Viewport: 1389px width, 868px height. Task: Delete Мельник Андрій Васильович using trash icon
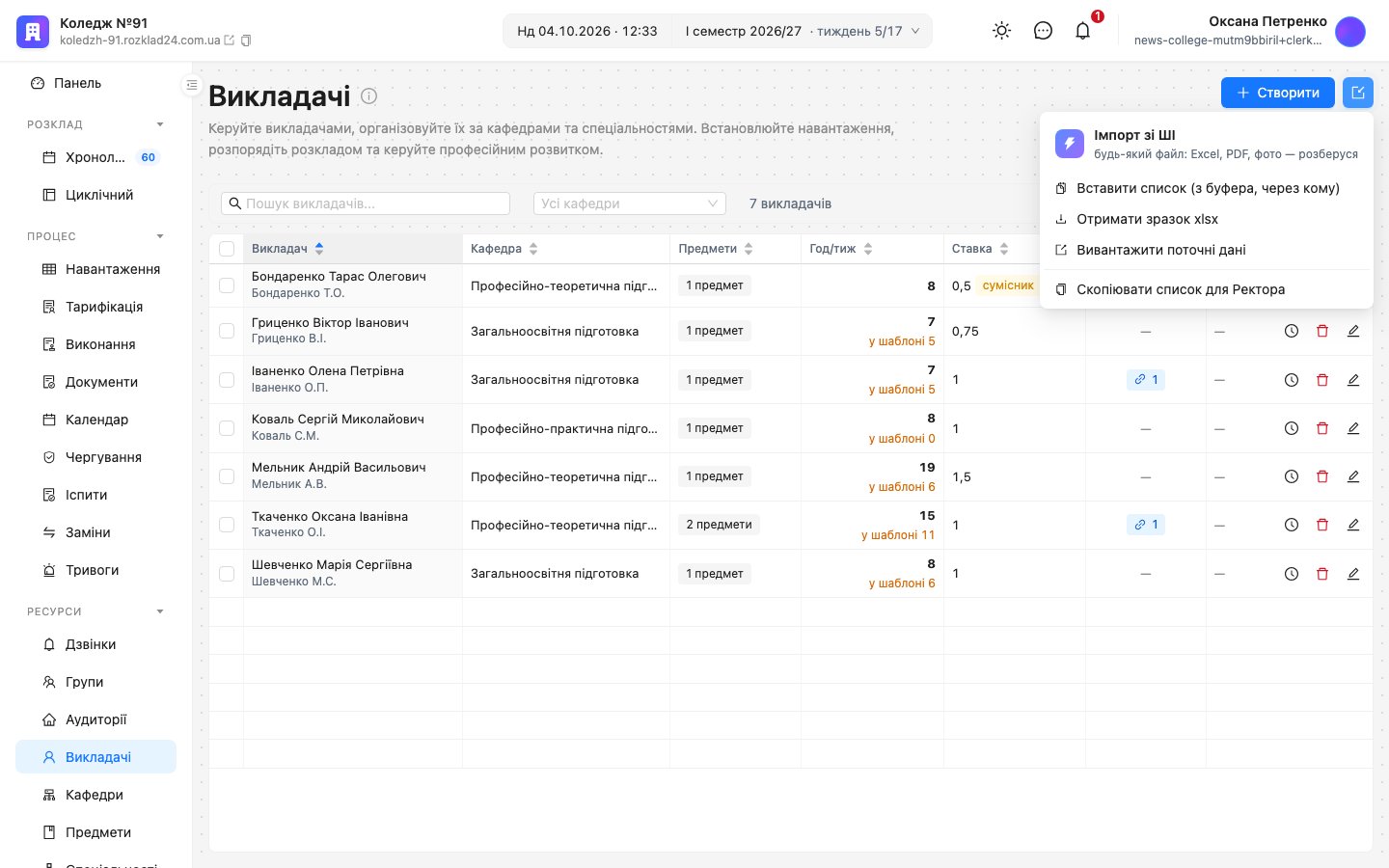click(1322, 476)
